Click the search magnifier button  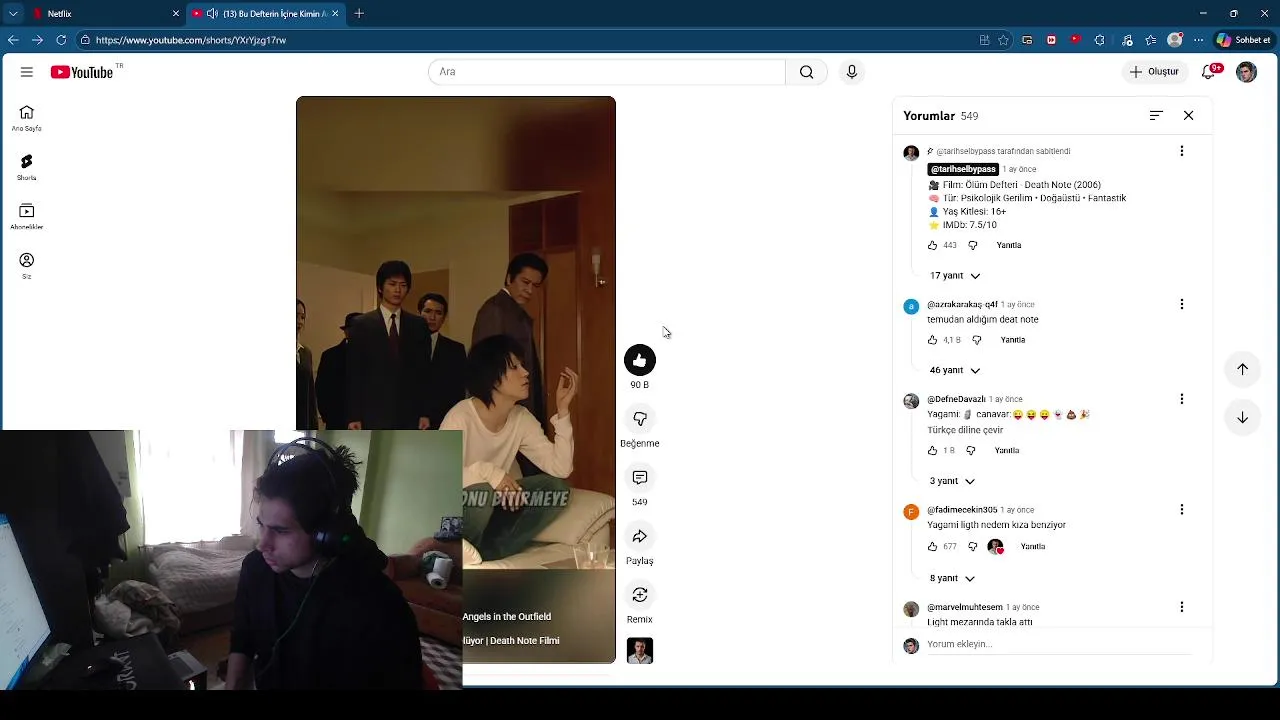pyautogui.click(x=806, y=72)
